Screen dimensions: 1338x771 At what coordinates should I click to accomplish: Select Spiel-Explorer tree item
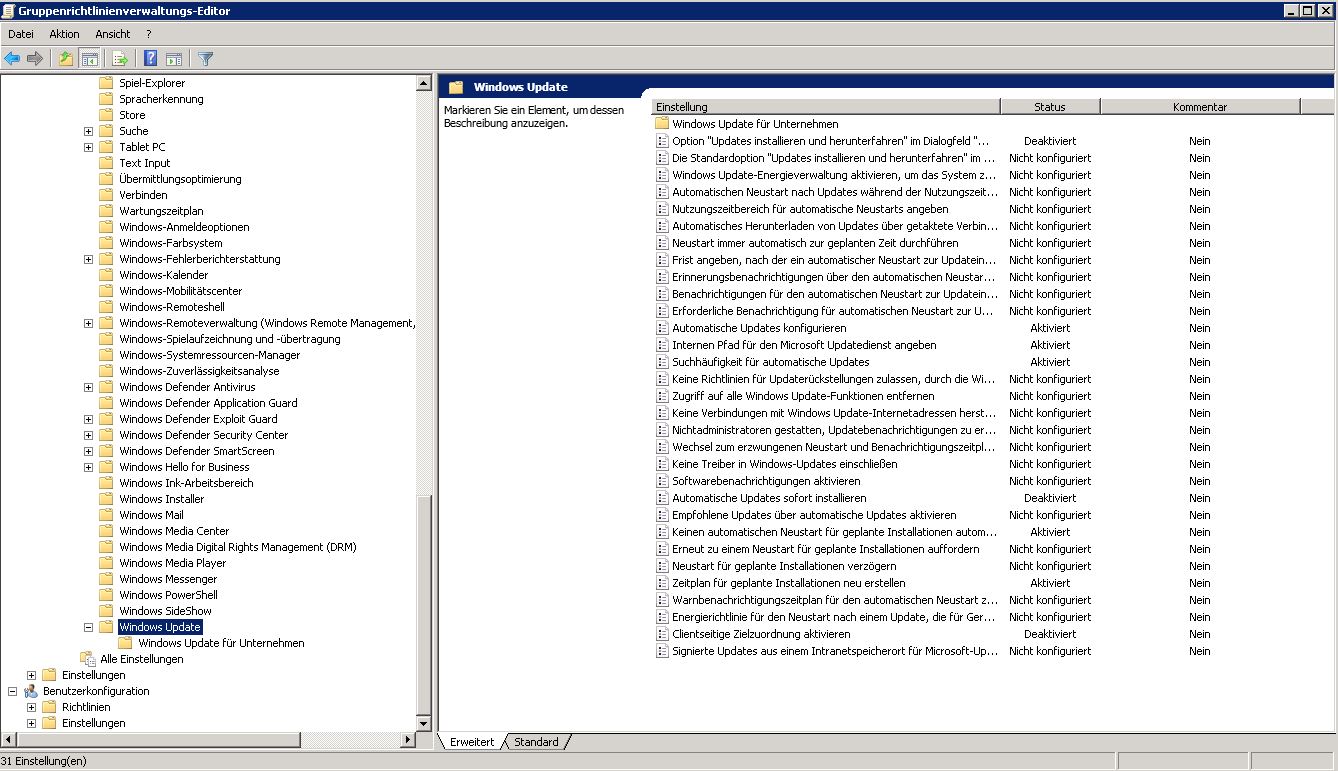tap(152, 83)
